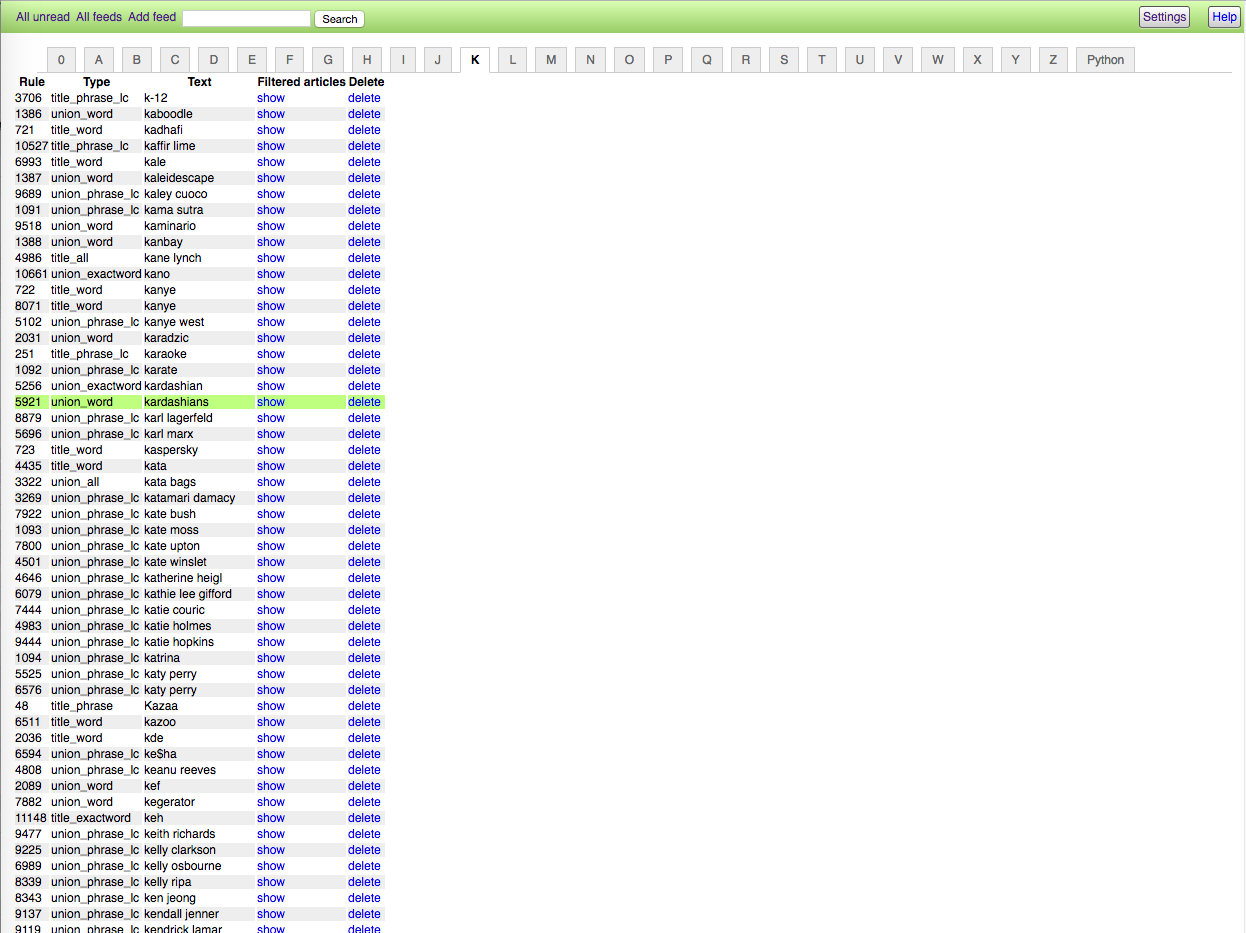Delete the katie holmes rule

[364, 626]
